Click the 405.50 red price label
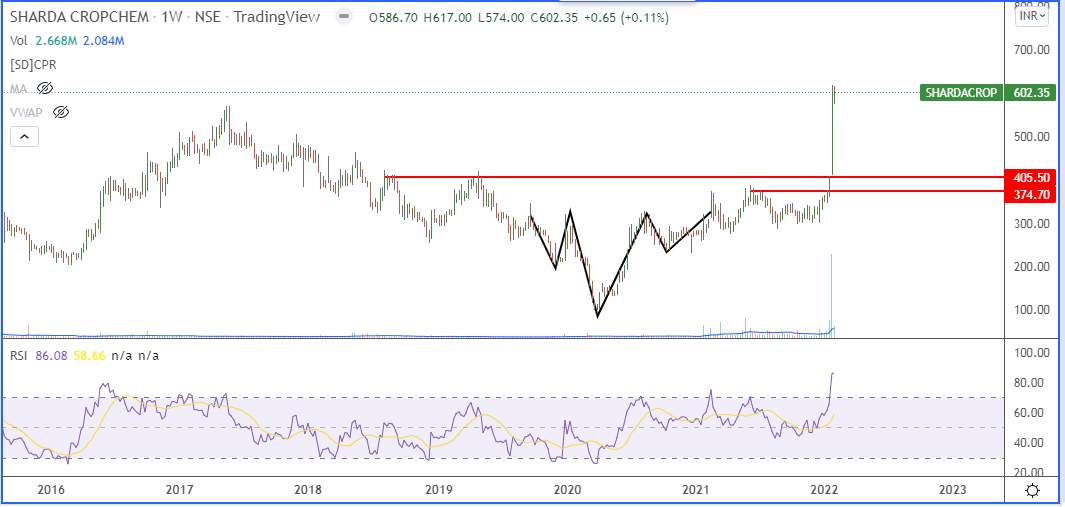 click(x=1030, y=177)
